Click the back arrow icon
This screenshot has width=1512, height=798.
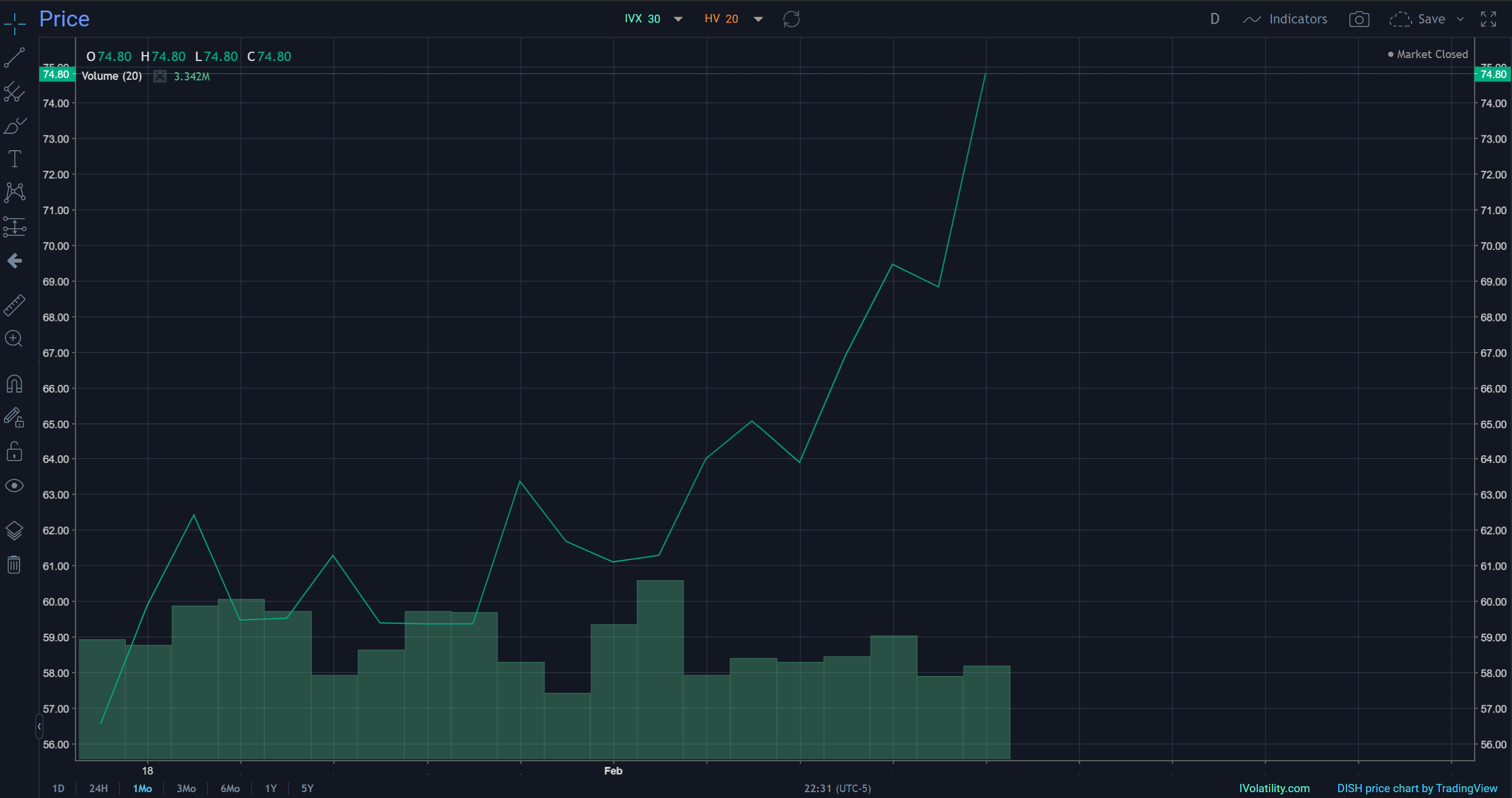click(14, 261)
